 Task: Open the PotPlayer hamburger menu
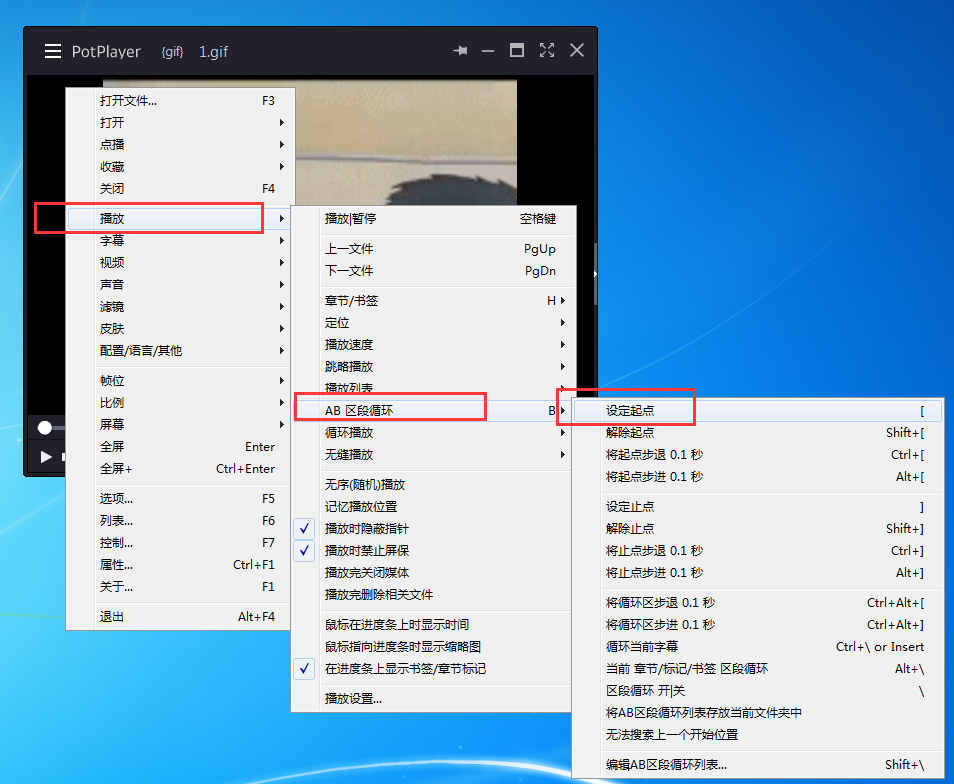coord(52,51)
